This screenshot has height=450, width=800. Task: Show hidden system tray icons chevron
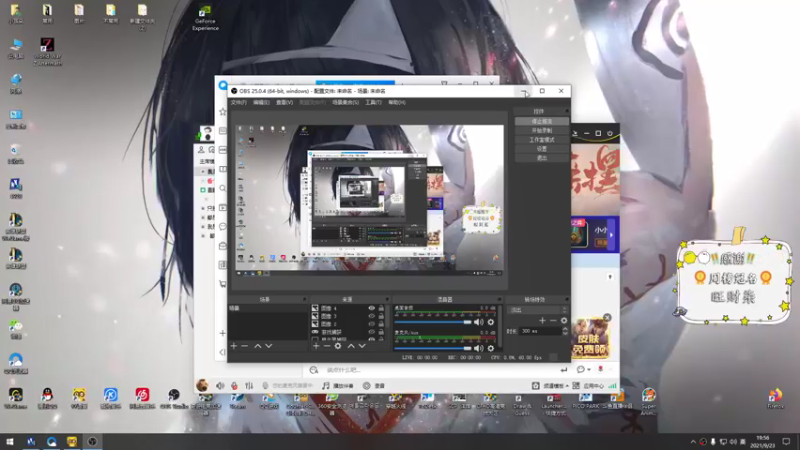pos(693,442)
